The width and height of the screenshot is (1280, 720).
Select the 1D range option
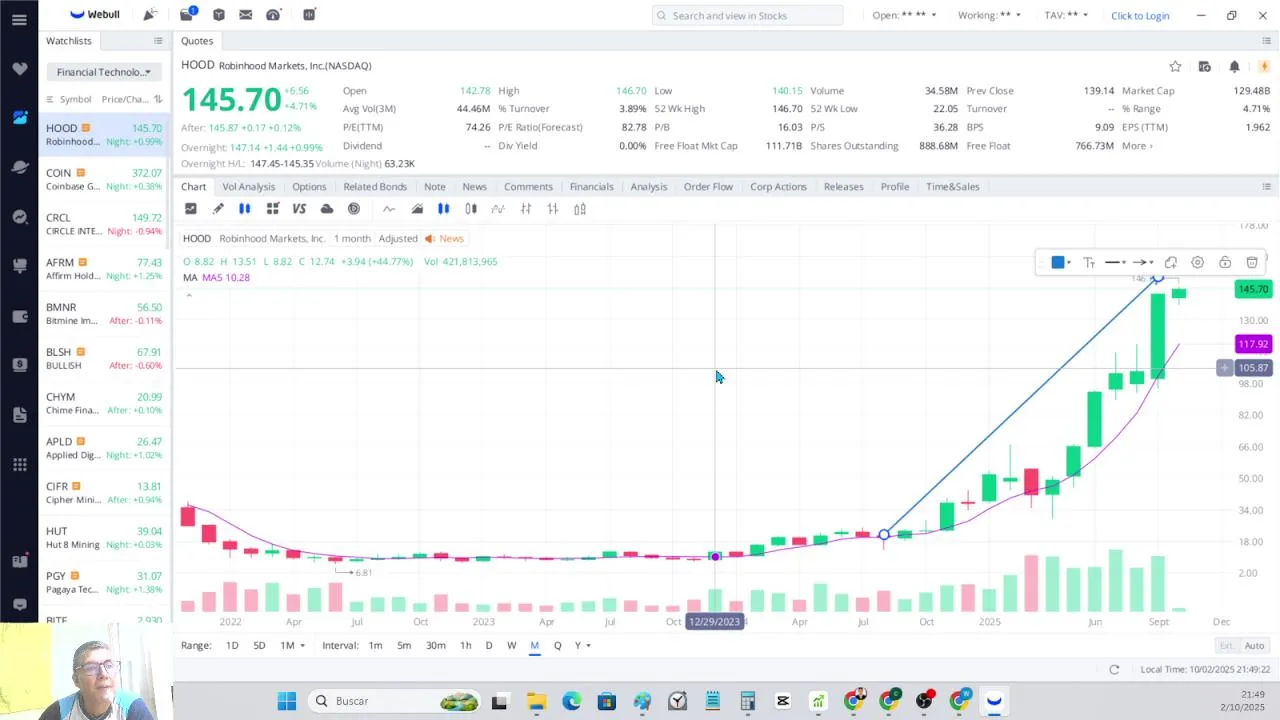pyautogui.click(x=232, y=645)
